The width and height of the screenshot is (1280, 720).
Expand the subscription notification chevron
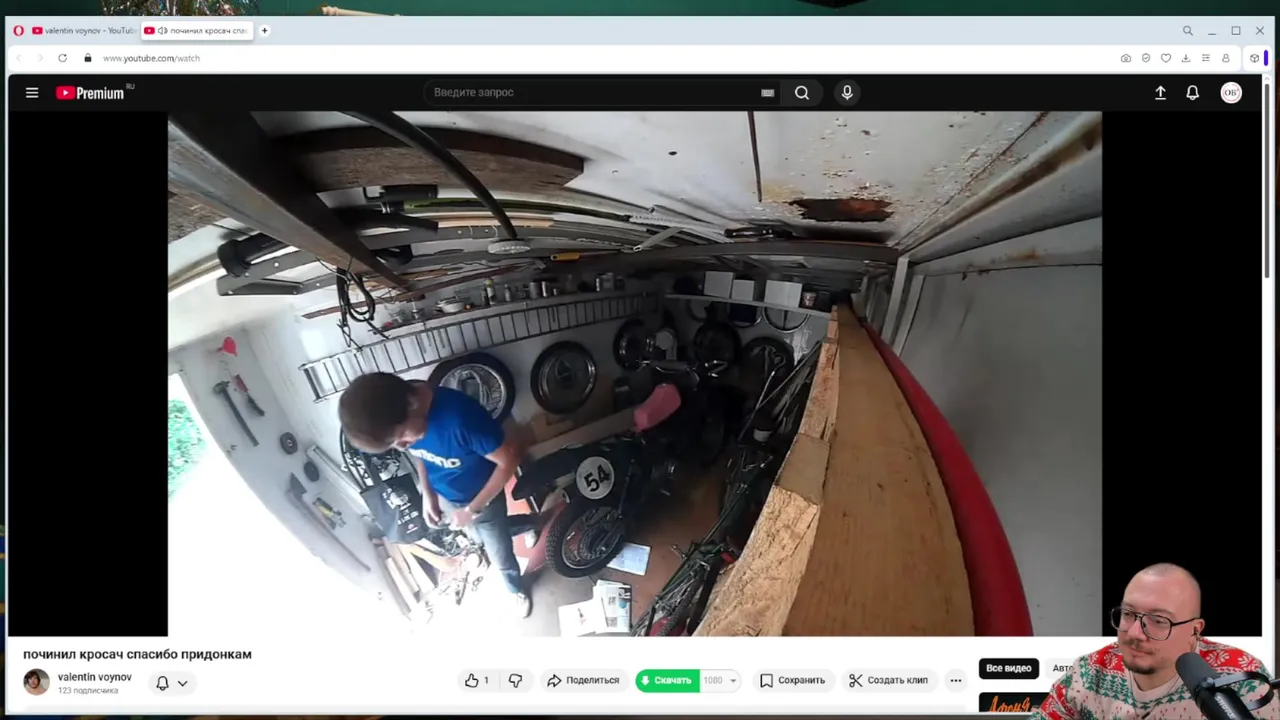click(x=183, y=683)
